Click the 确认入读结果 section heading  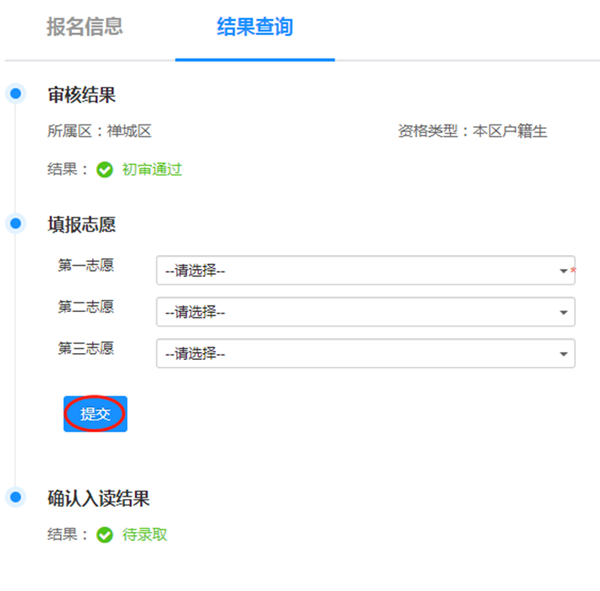(x=98, y=498)
